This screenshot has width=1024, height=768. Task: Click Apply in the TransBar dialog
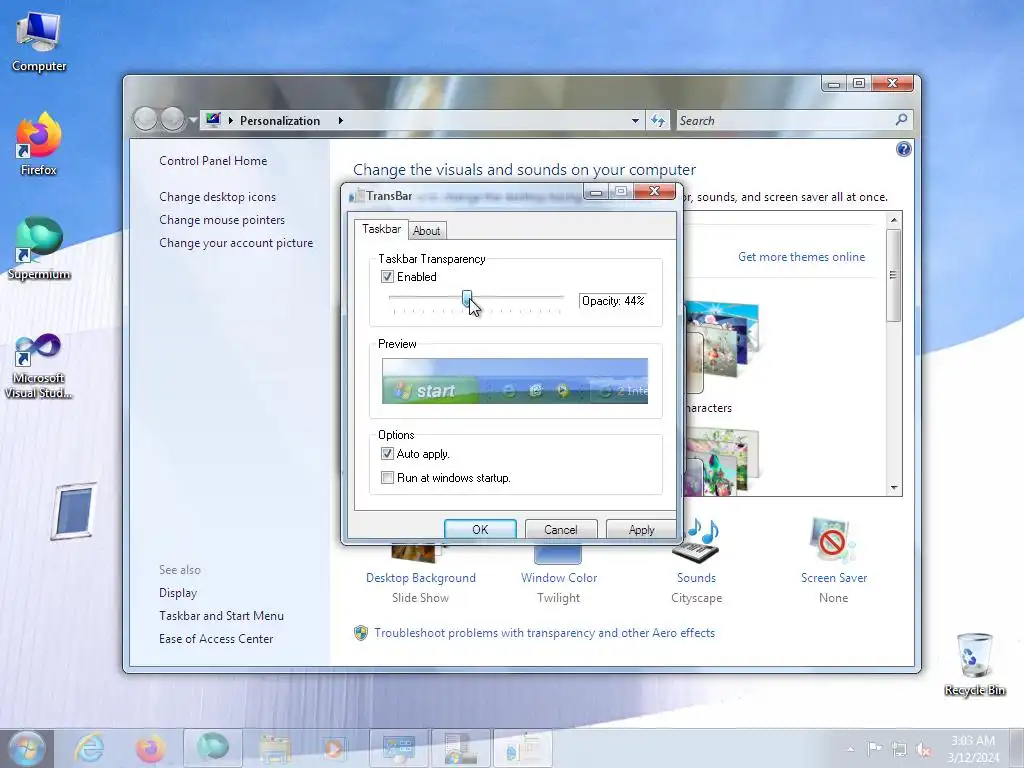tap(641, 530)
